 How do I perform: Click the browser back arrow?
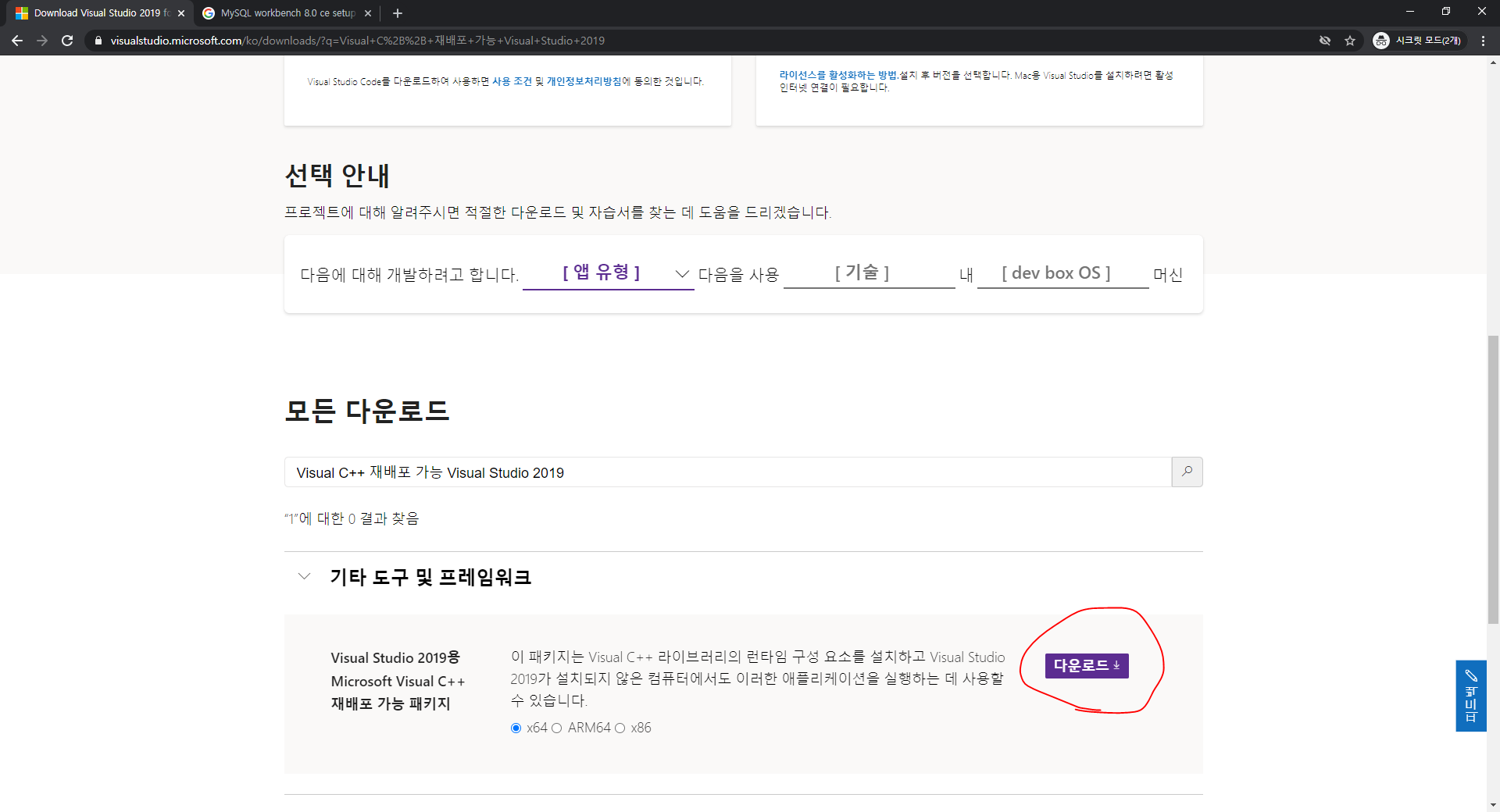point(17,41)
